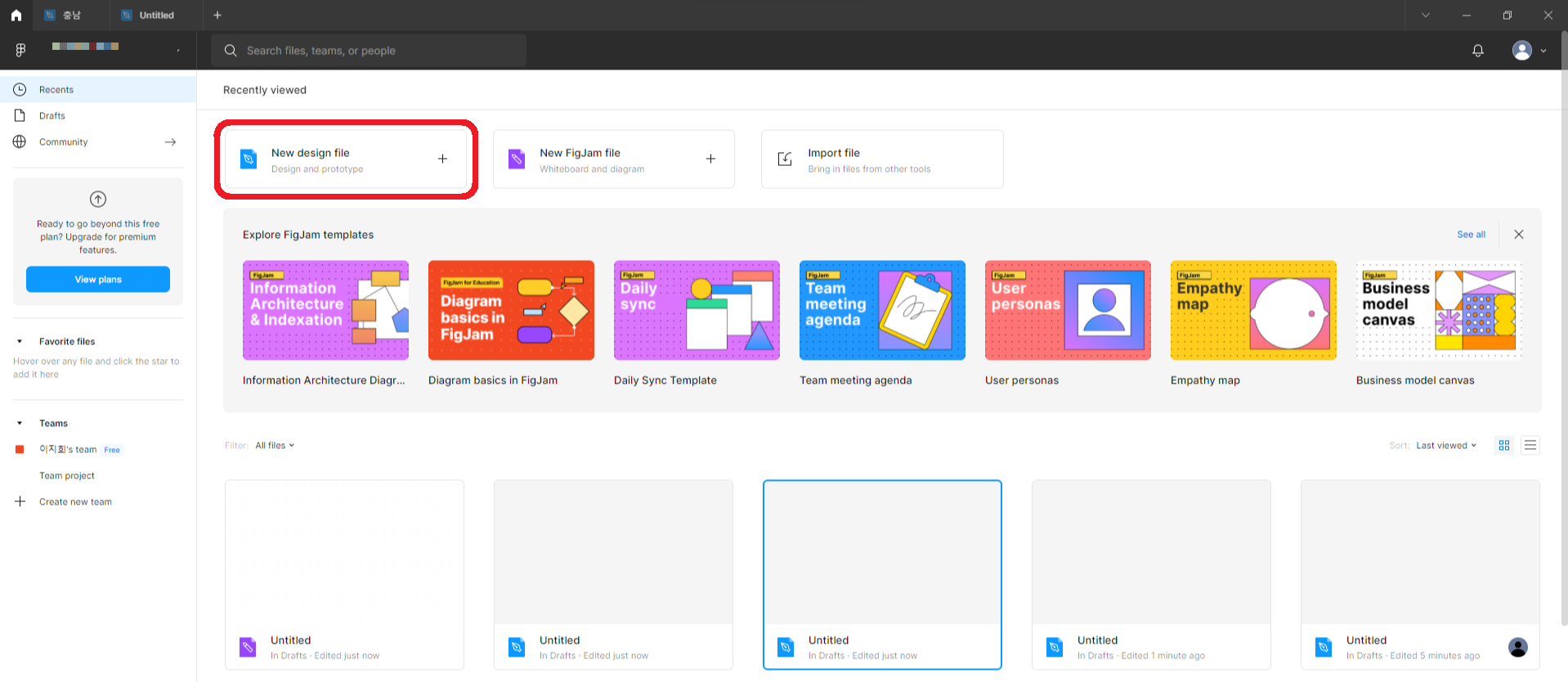The width and height of the screenshot is (1568, 682).
Task: Open Untitled file edited 5 minutes ago
Action: coord(1420,574)
